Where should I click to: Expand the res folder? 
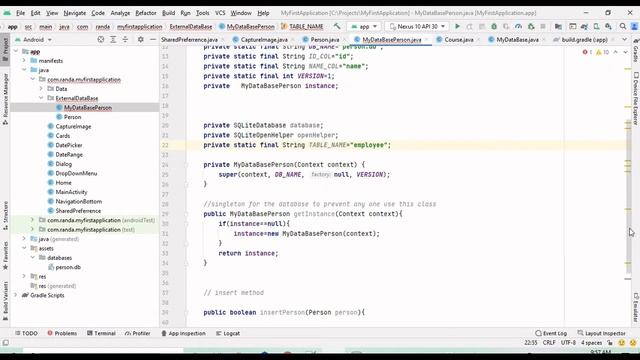point(24,276)
